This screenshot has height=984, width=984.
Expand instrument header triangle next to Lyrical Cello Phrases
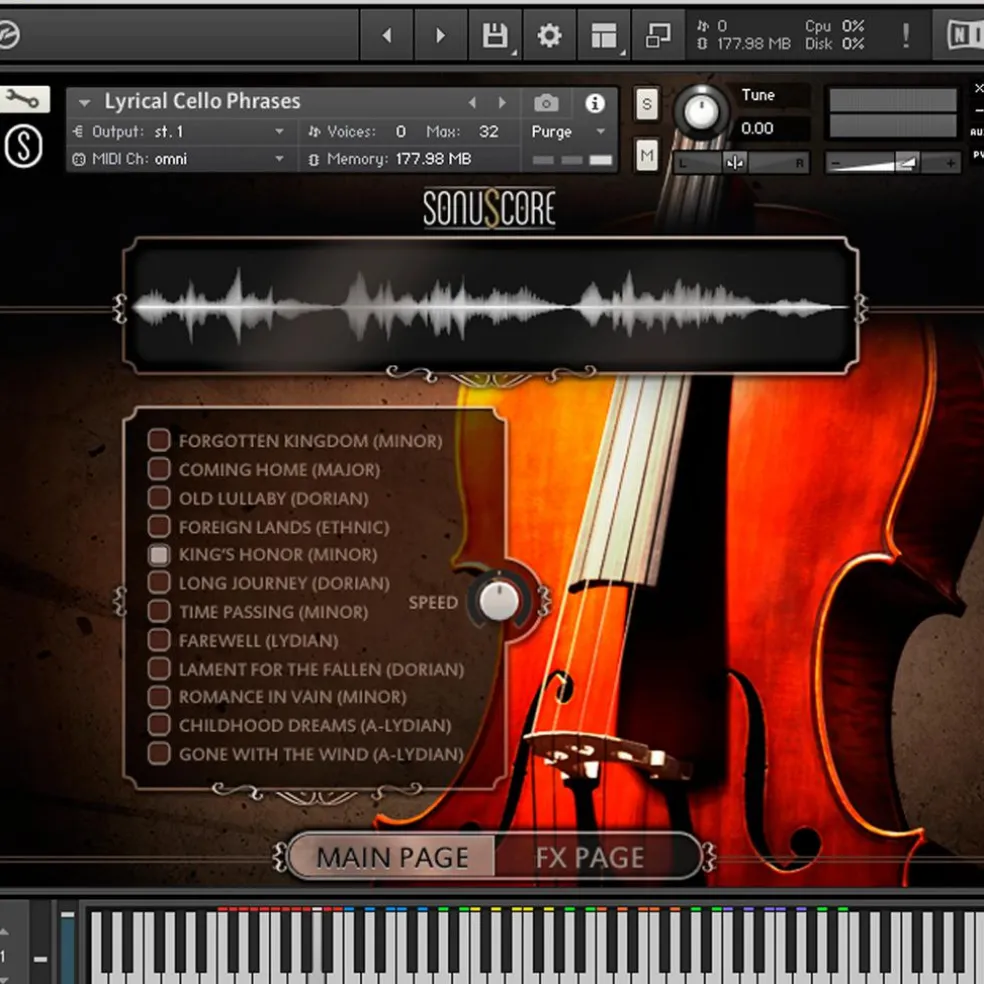84,102
